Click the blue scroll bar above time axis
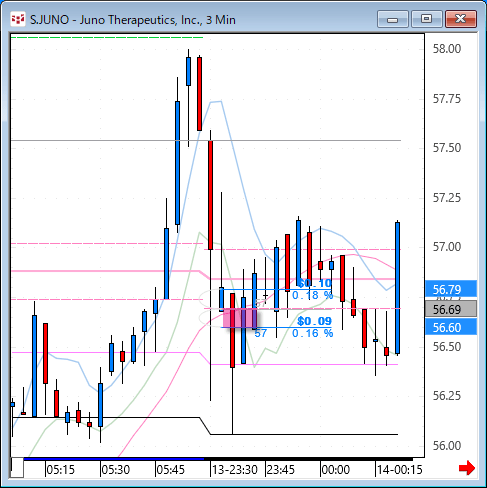Image resolution: width=487 pixels, height=488 pixels. coord(114,459)
